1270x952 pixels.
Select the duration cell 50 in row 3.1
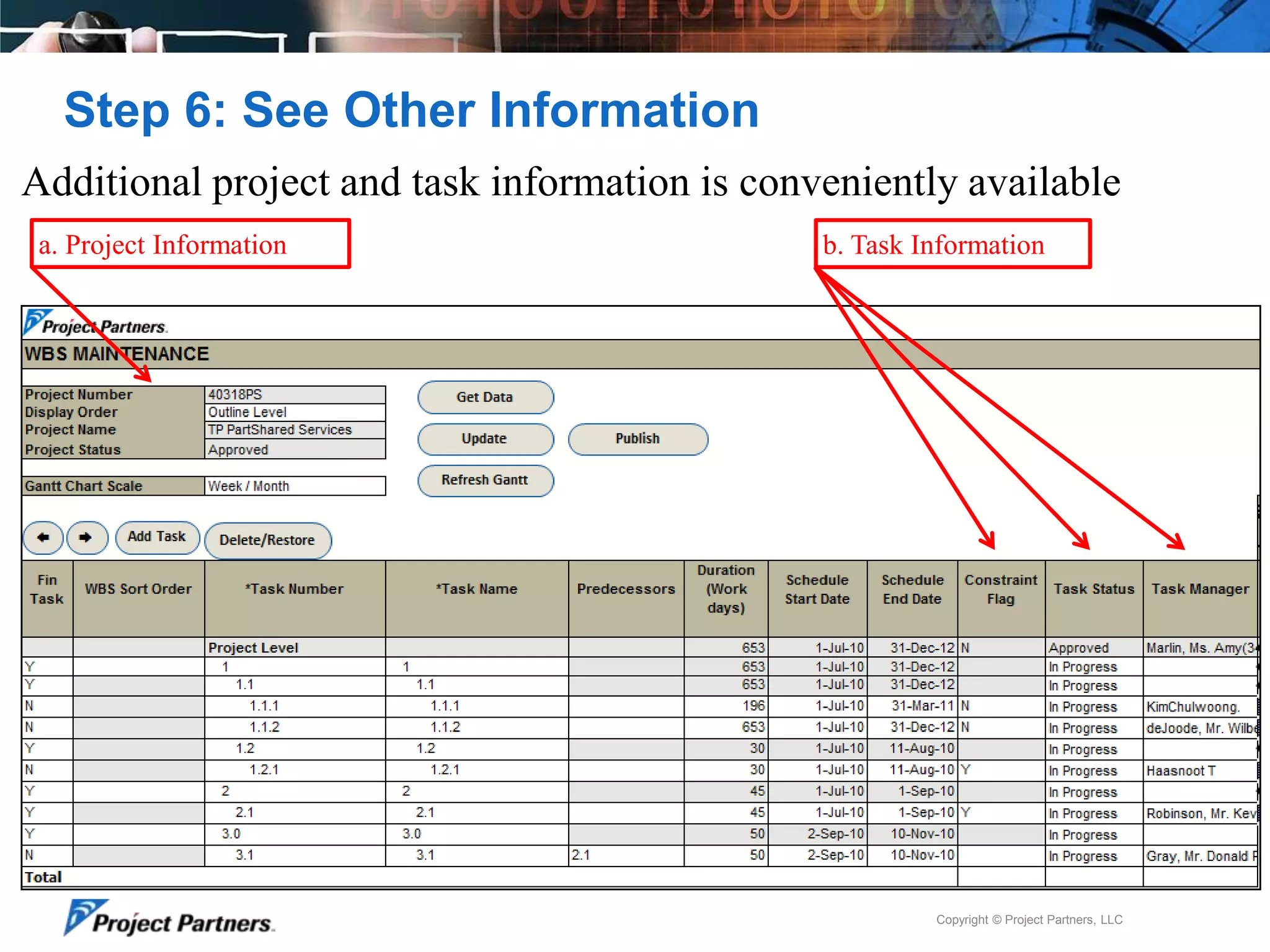point(726,855)
